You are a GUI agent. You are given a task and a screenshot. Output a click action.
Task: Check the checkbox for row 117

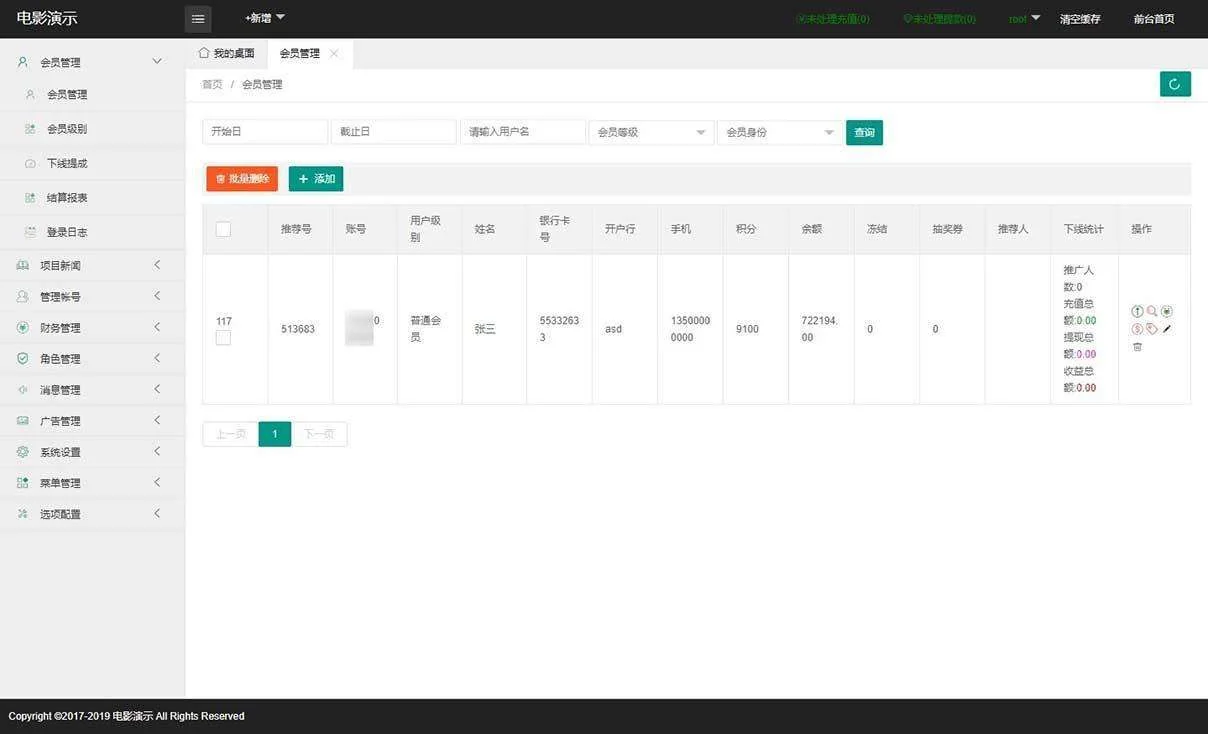(x=223, y=338)
